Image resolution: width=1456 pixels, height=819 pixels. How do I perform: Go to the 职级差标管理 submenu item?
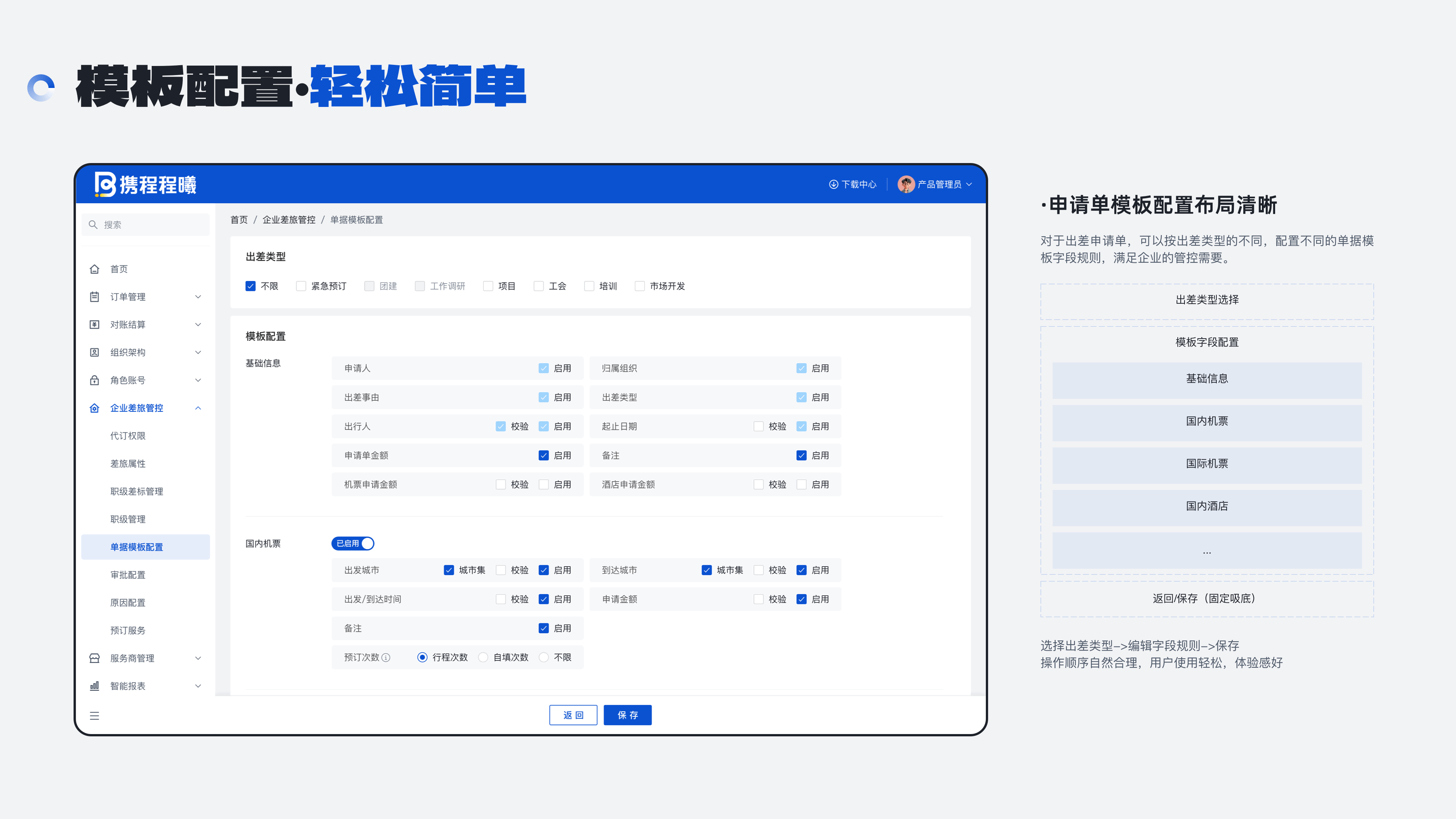(136, 491)
